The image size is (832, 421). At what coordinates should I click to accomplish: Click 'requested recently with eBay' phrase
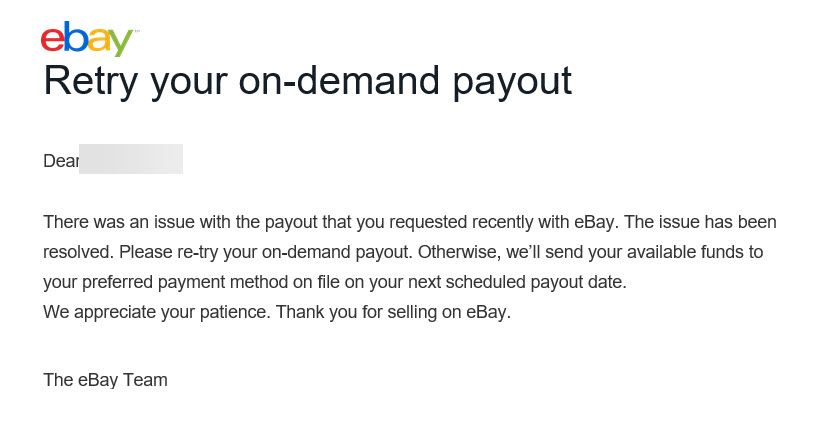504,222
